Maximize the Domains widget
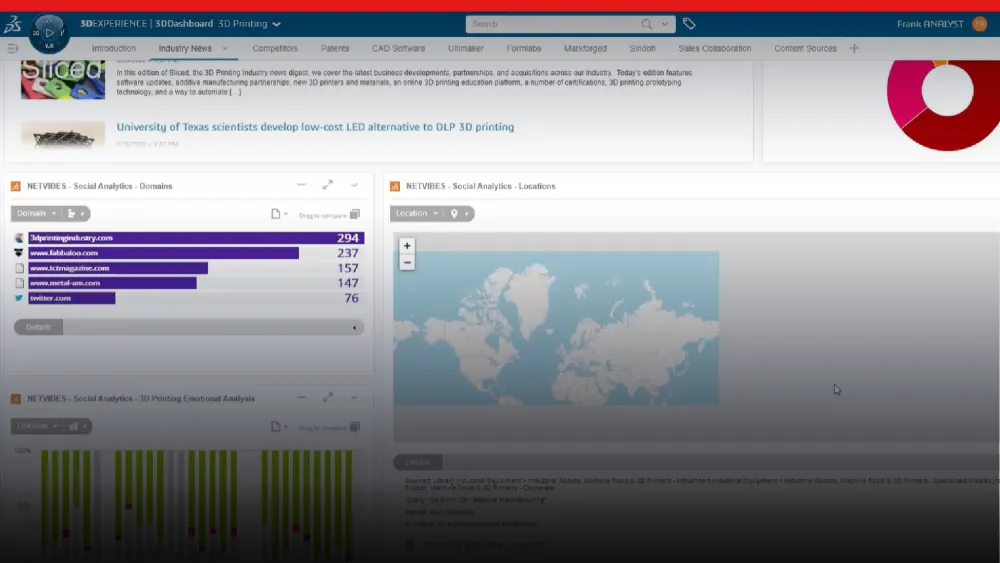The width and height of the screenshot is (1000, 563). 328,185
